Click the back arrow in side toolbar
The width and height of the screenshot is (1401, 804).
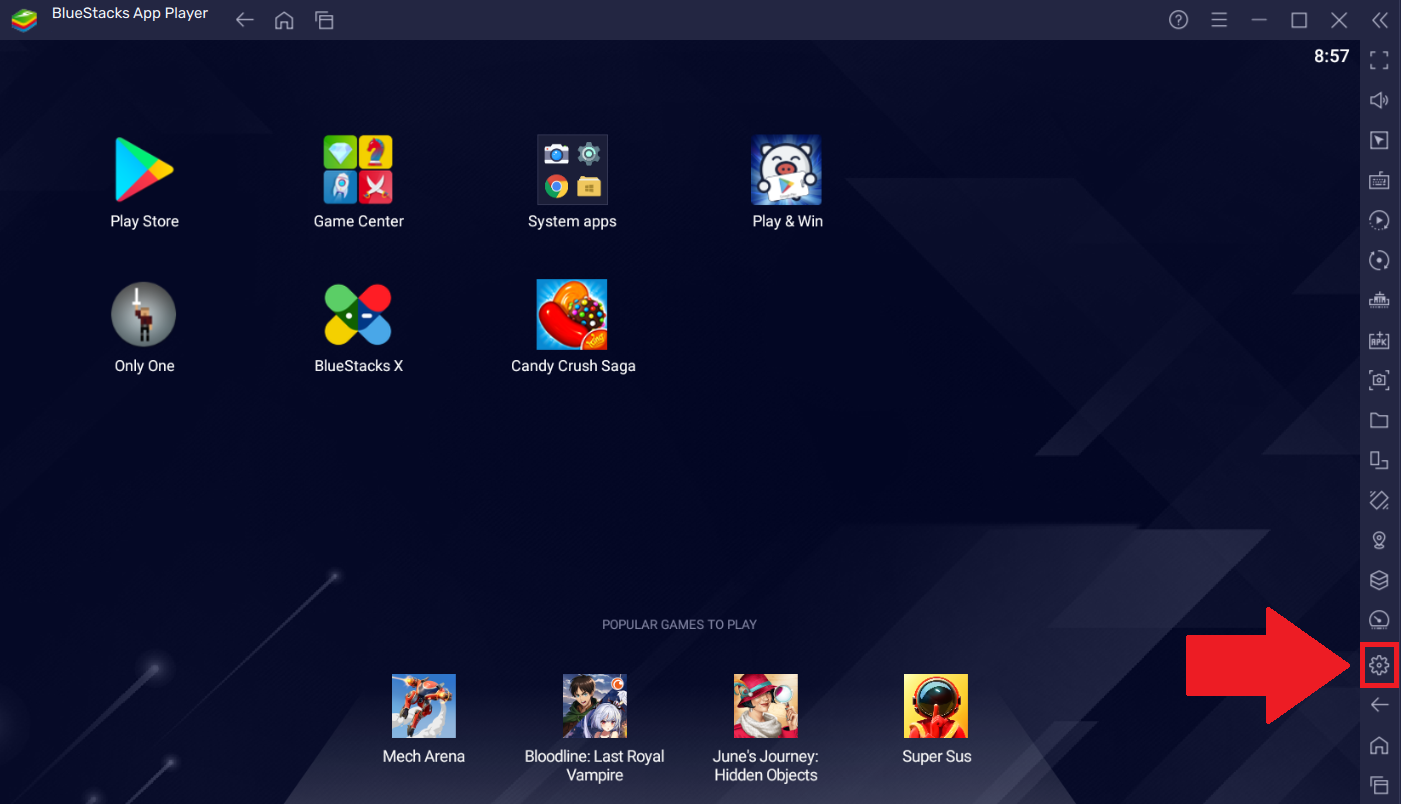pyautogui.click(x=1379, y=705)
